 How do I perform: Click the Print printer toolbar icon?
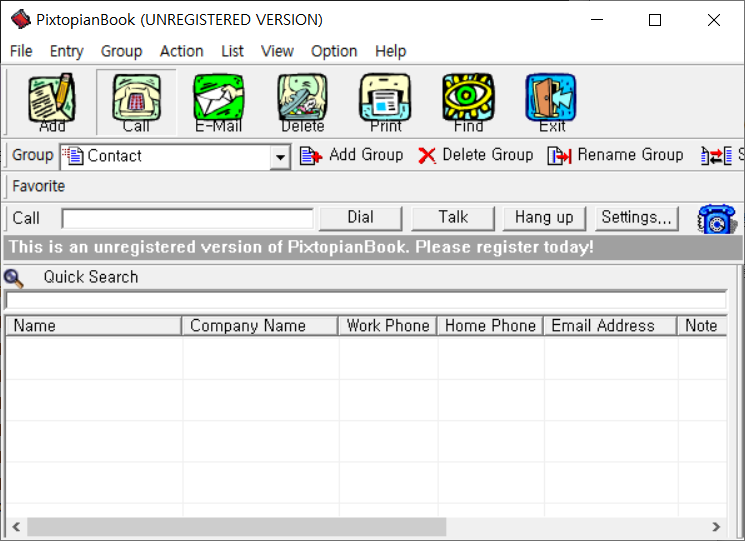pos(386,102)
